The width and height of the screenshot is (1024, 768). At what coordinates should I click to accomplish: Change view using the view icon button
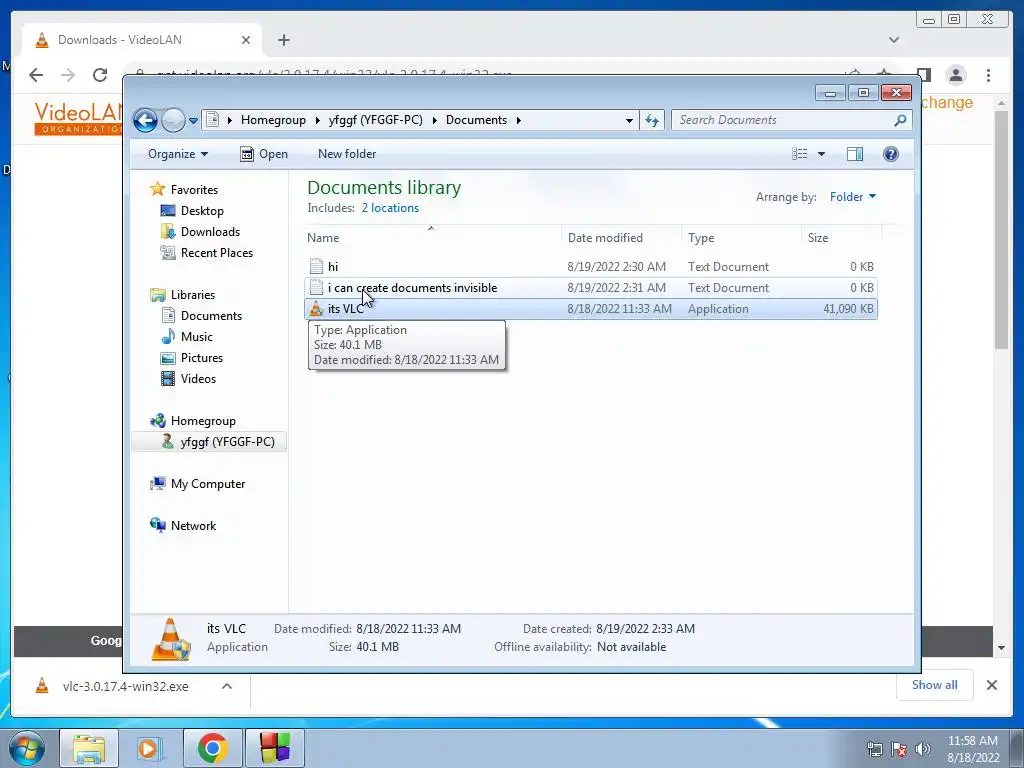[799, 154]
